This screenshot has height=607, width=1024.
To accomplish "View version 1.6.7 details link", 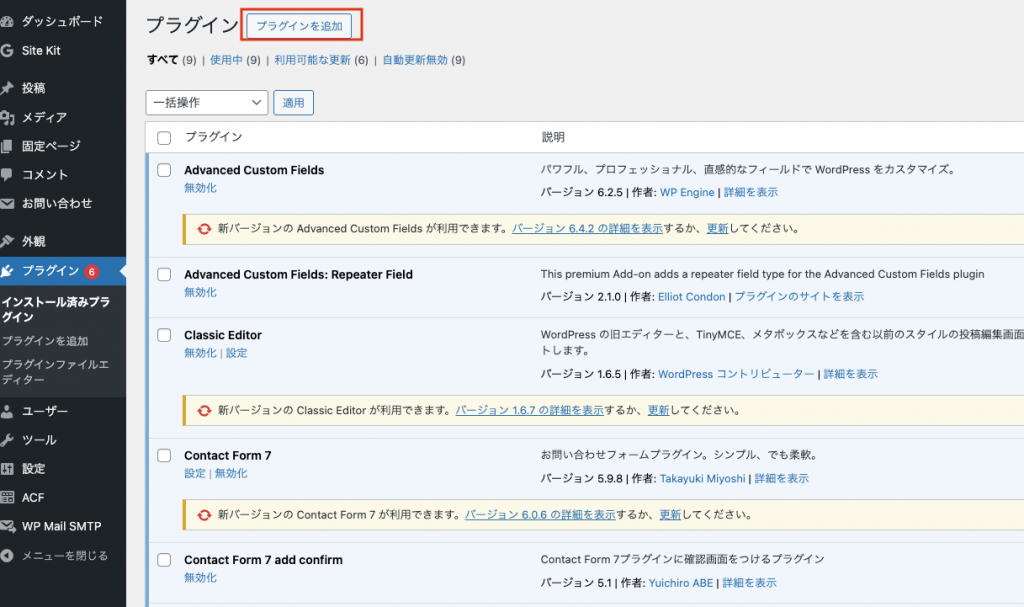I will click(x=530, y=410).
